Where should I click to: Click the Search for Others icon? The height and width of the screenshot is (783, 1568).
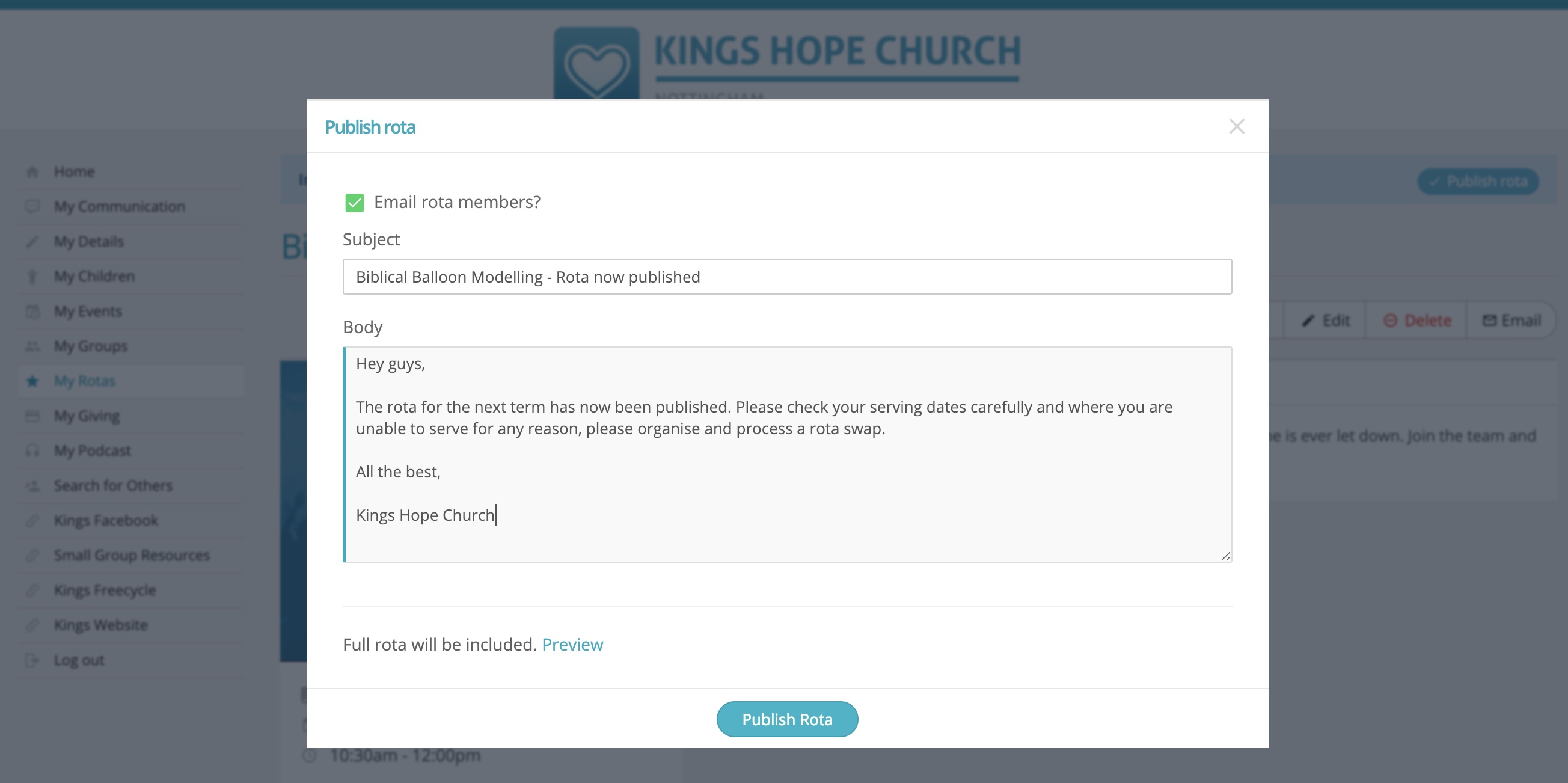(x=33, y=485)
